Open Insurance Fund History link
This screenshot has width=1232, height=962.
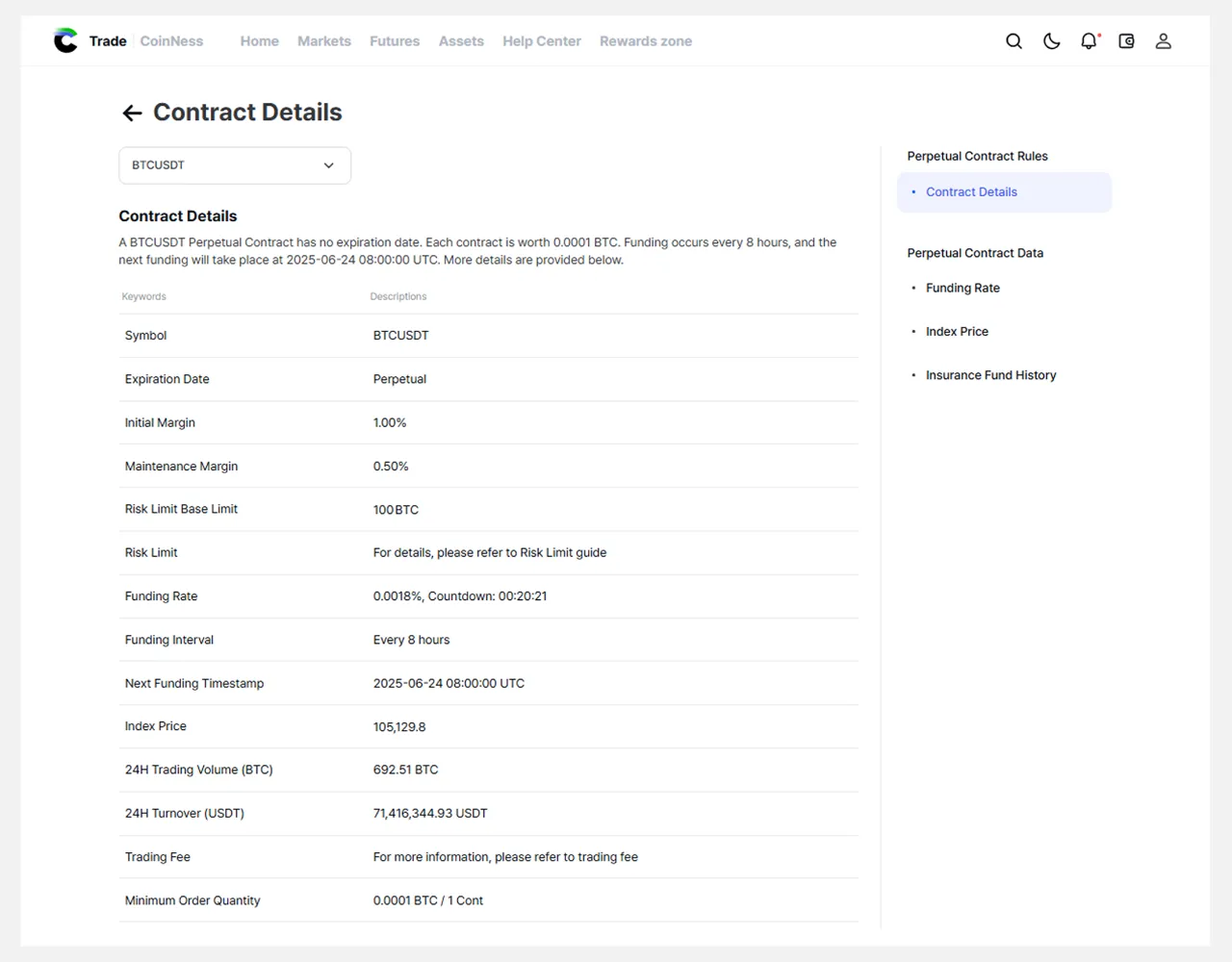tap(990, 375)
